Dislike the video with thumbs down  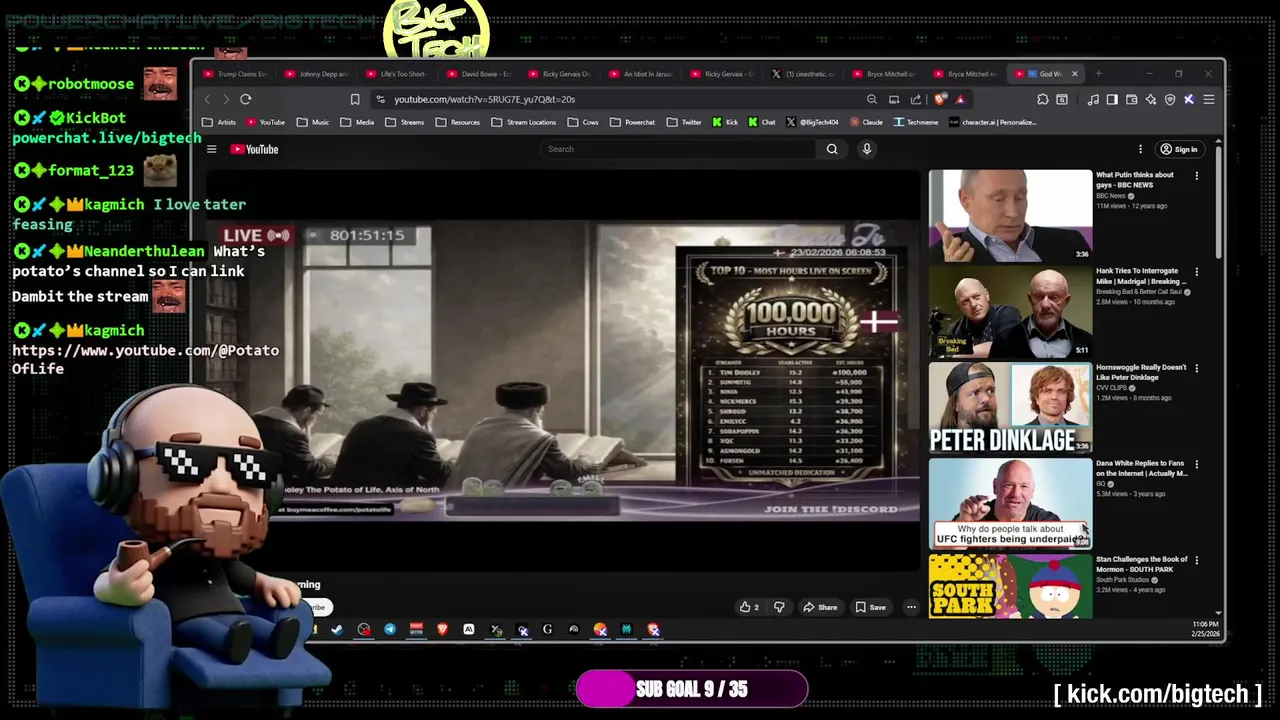779,607
